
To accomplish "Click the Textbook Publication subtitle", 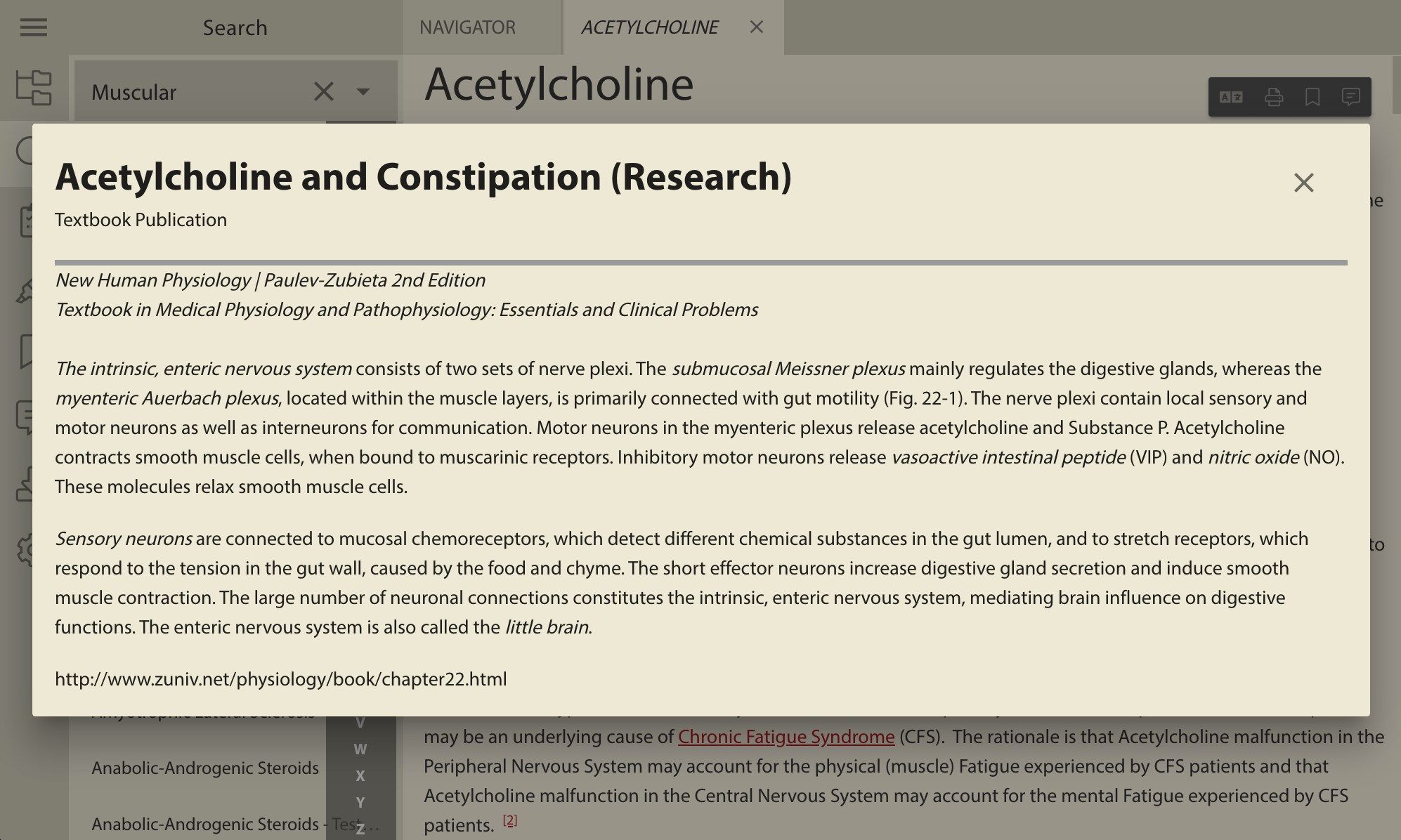I will pyautogui.click(x=141, y=220).
